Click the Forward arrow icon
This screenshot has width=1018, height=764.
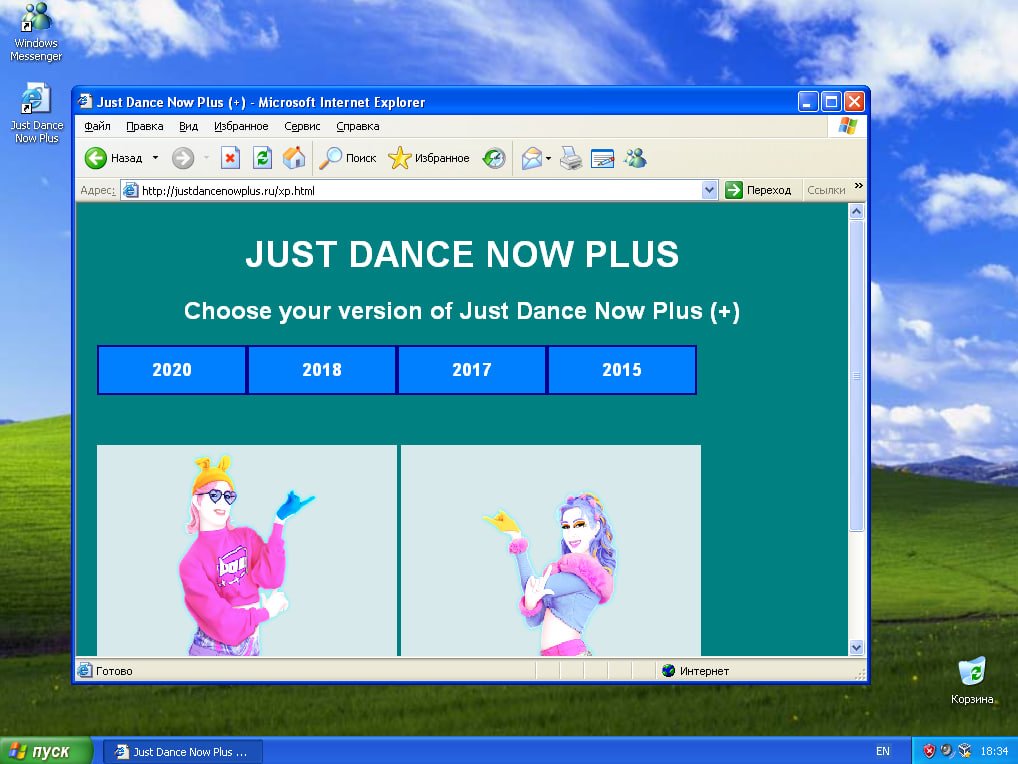(183, 158)
